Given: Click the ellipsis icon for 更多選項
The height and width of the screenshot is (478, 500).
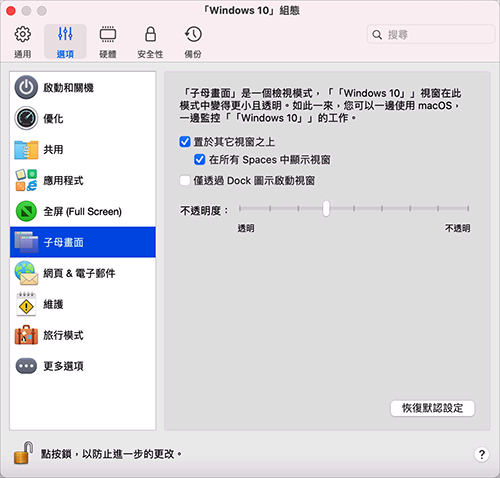Looking at the screenshot, I should (26, 366).
